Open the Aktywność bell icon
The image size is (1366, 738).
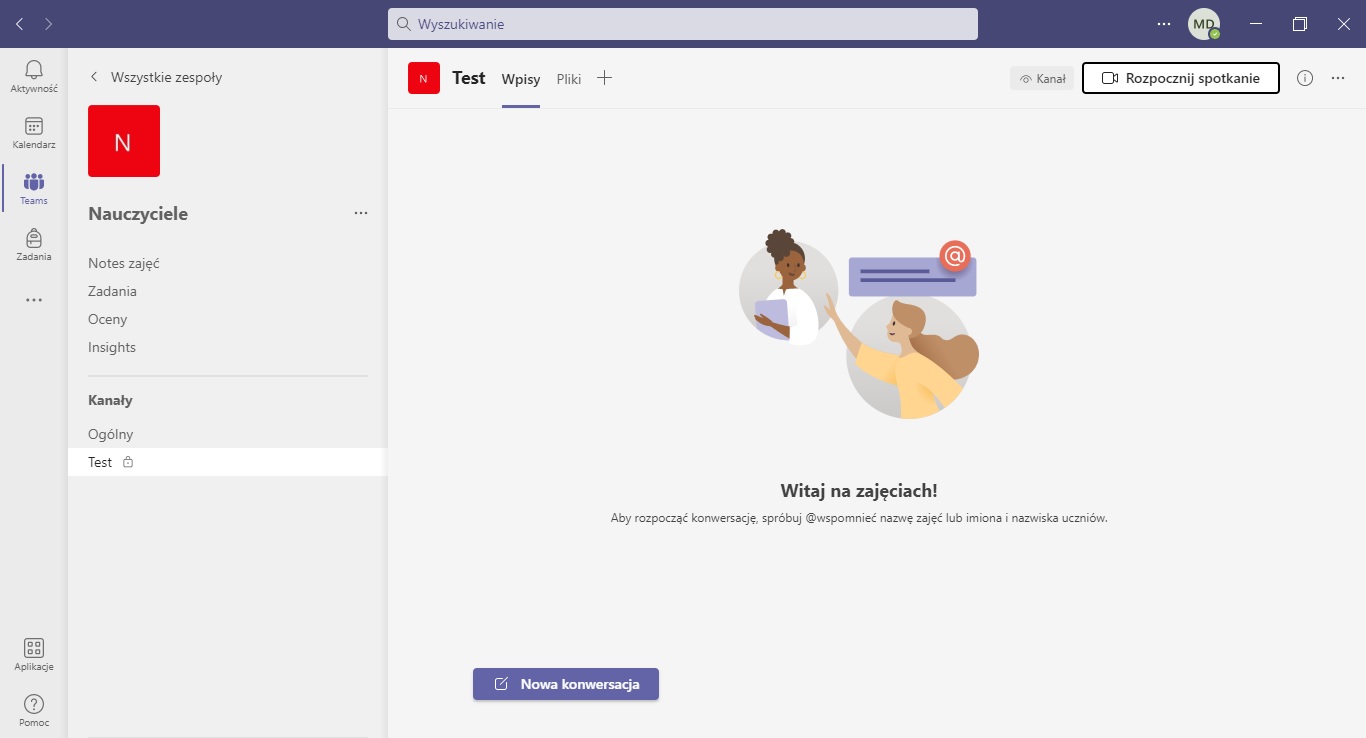(33, 70)
